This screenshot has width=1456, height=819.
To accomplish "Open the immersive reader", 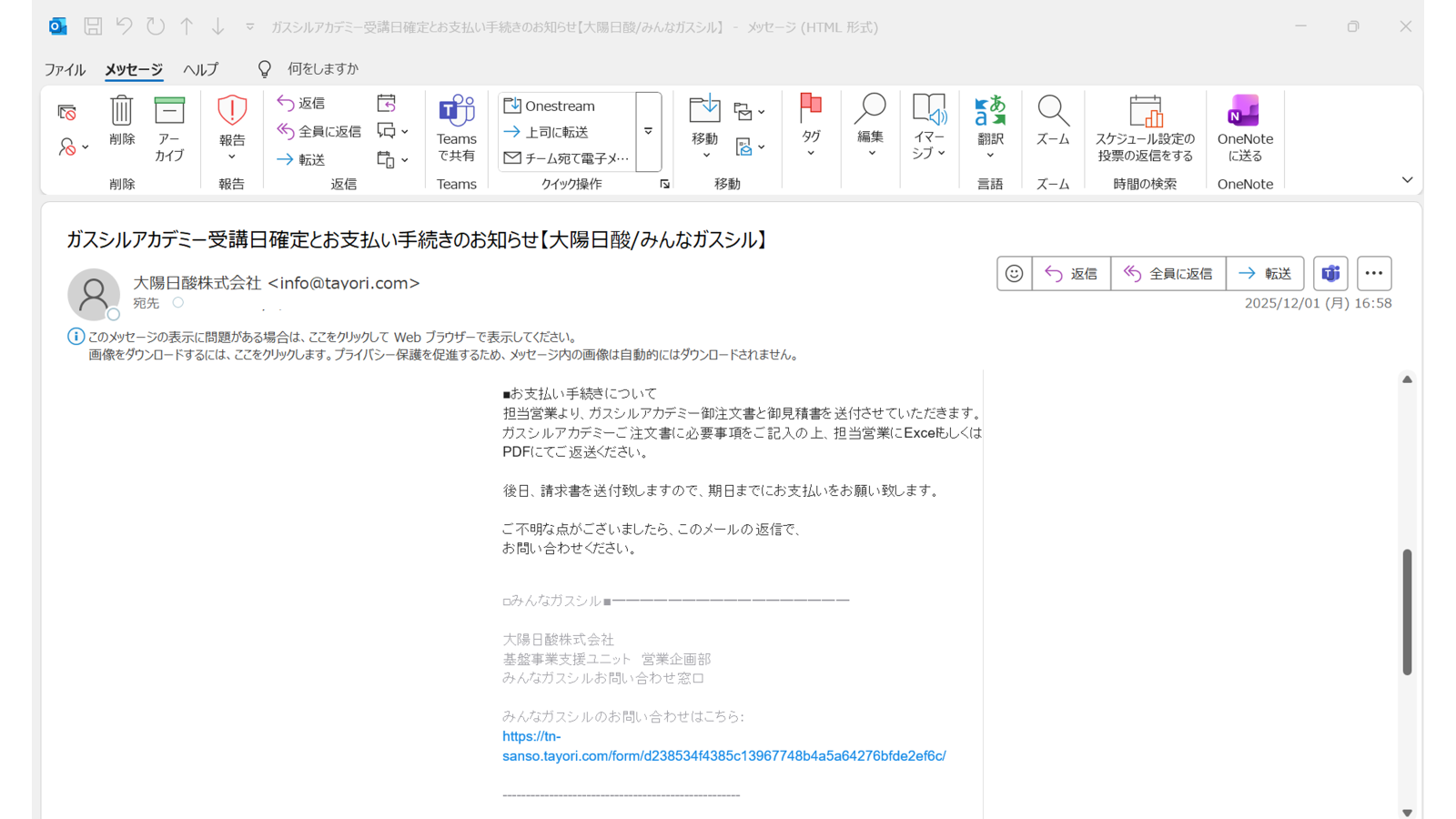I will point(929,127).
